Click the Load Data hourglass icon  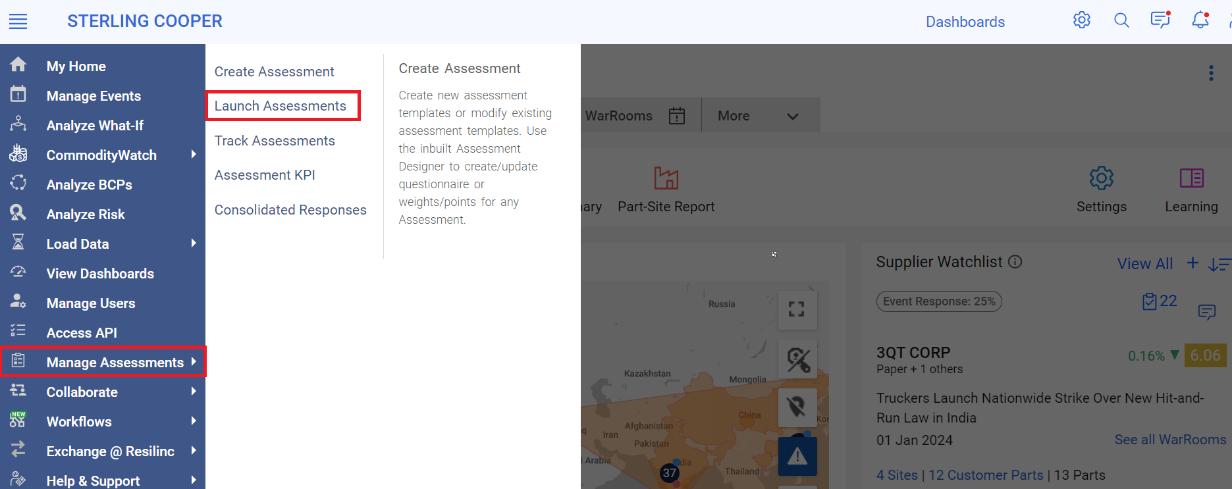click(x=18, y=243)
